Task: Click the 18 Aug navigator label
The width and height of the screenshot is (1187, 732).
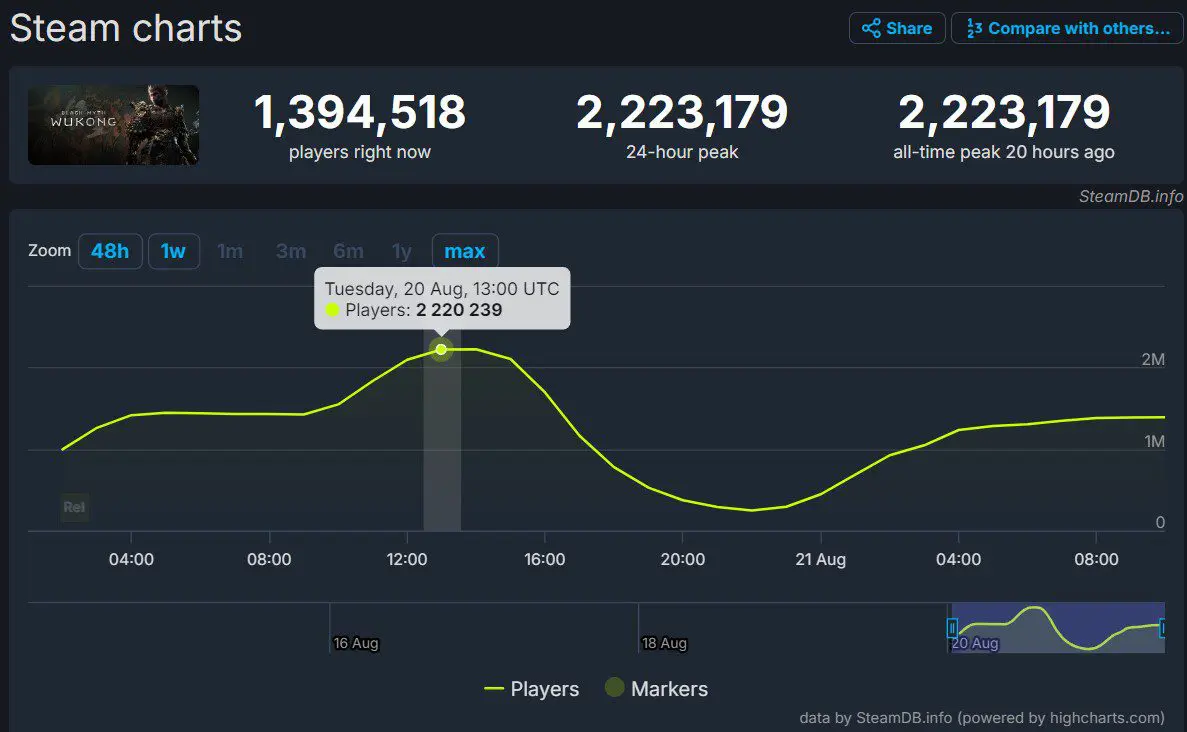Action: [664, 643]
